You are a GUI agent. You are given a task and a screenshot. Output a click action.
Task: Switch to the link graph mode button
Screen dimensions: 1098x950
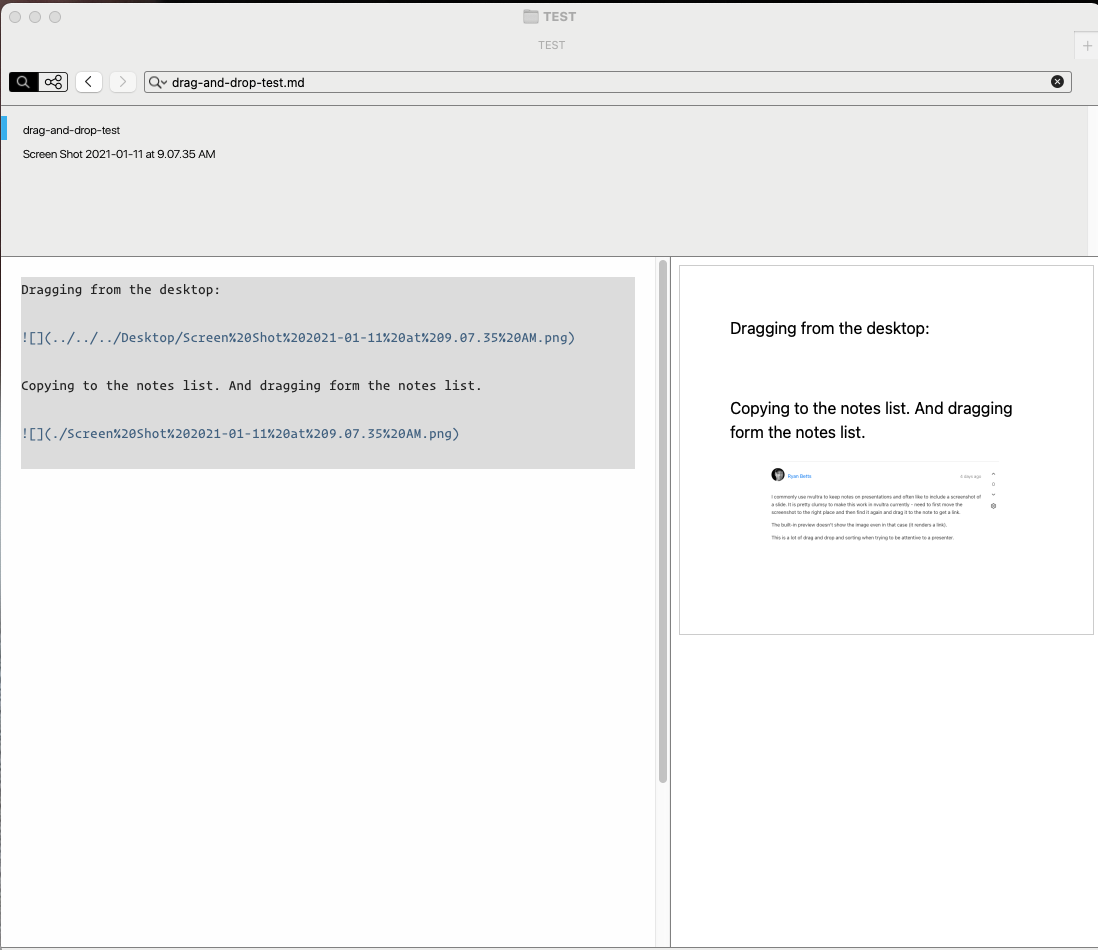click(54, 82)
